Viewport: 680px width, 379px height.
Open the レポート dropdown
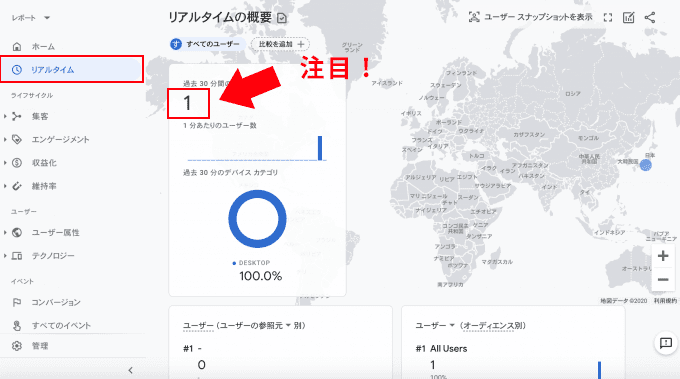coord(30,18)
